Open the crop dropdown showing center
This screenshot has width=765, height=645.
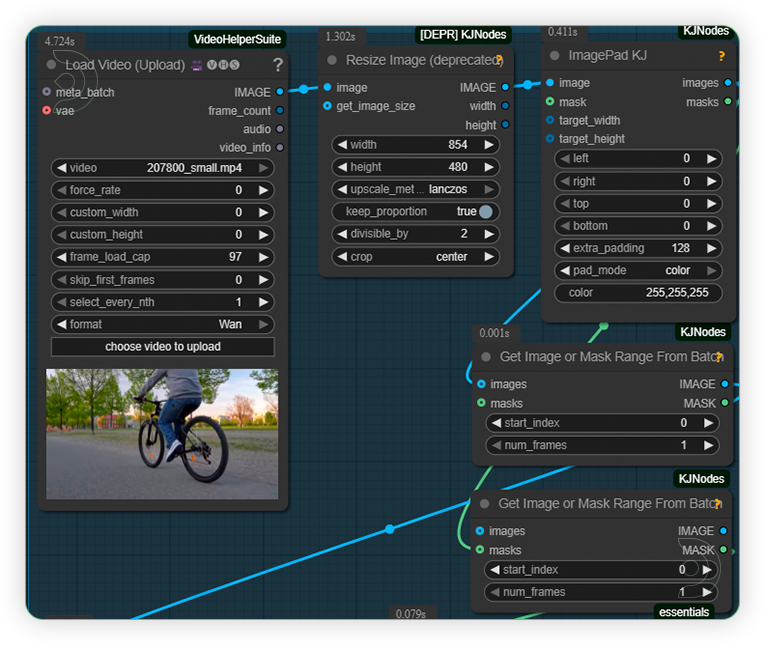(416, 257)
